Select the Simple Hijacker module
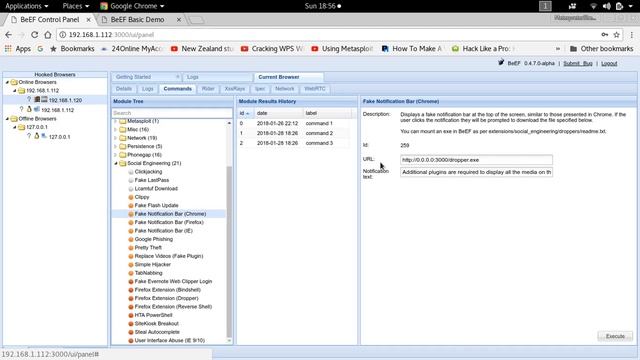The height and width of the screenshot is (360, 640). (153, 264)
